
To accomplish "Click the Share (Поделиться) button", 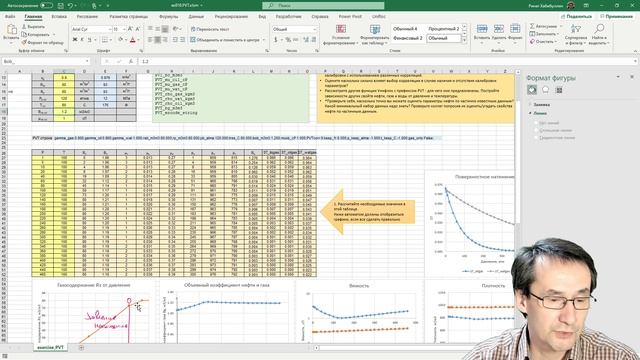I will point(576,16).
